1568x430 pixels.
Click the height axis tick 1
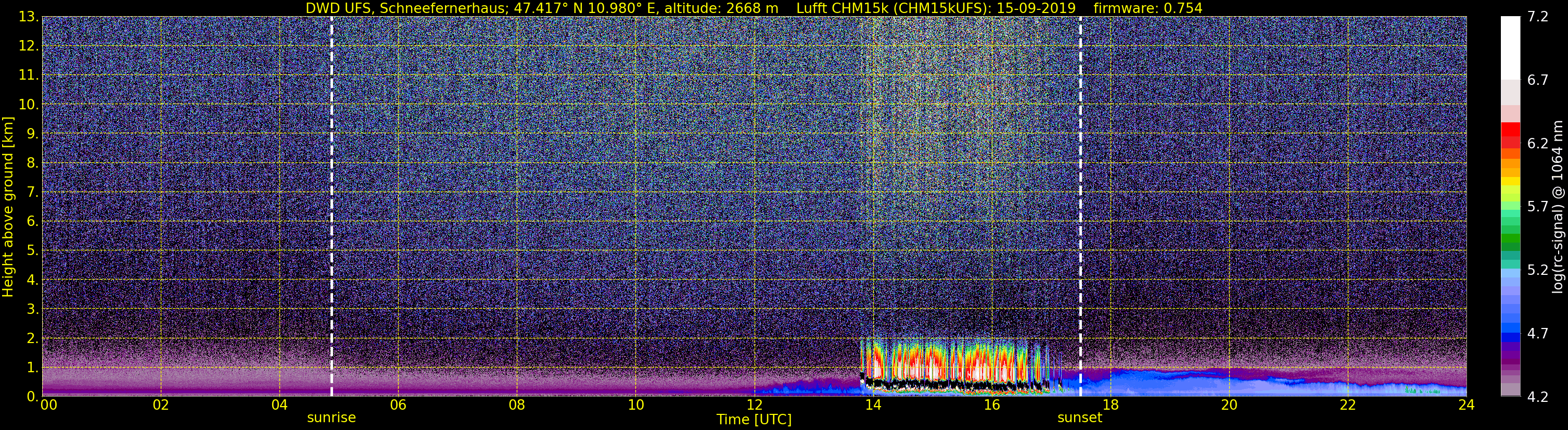point(33,368)
